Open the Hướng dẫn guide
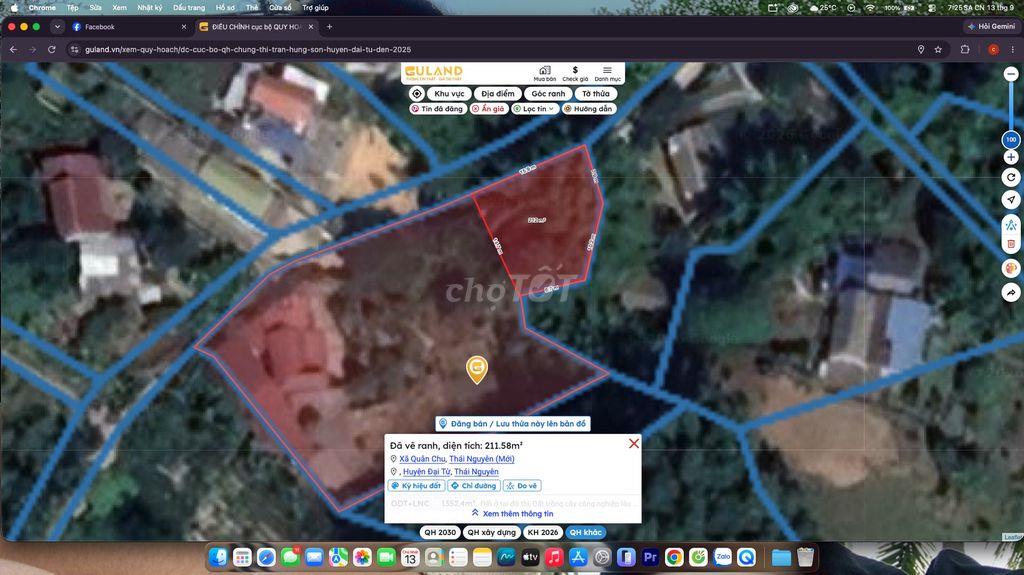1024x575 pixels. click(x=588, y=109)
